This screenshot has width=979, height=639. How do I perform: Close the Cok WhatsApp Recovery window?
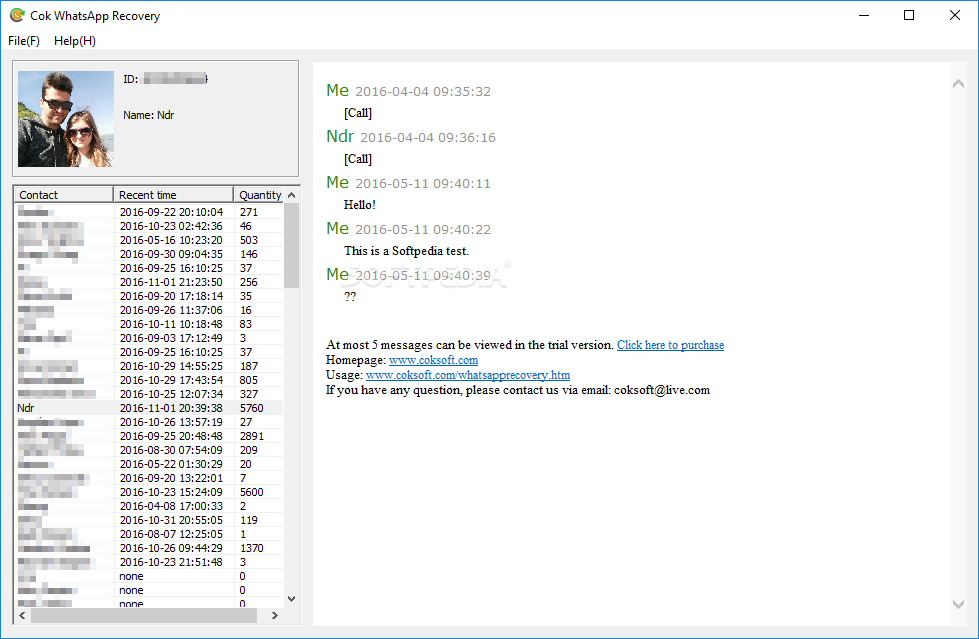955,15
